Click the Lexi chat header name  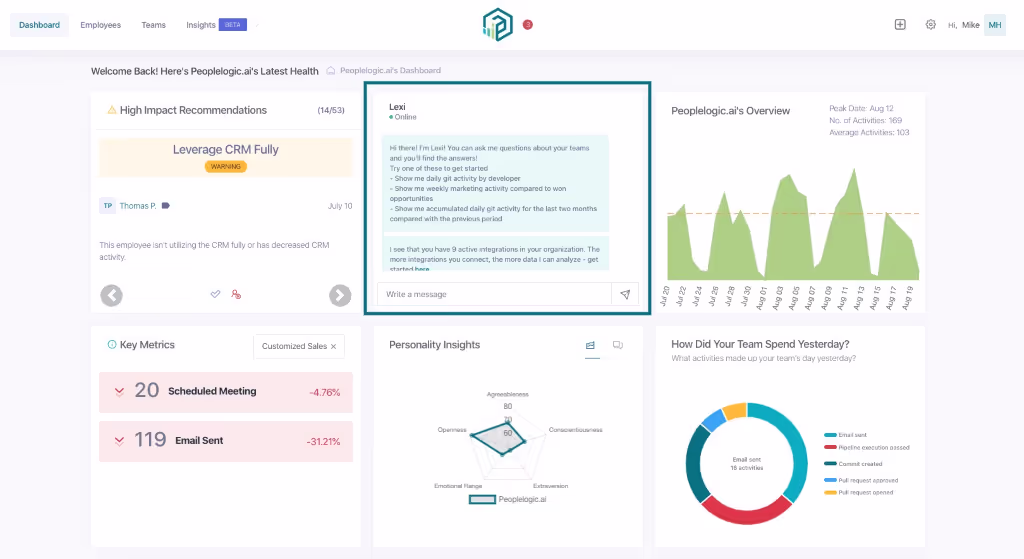tap(397, 106)
